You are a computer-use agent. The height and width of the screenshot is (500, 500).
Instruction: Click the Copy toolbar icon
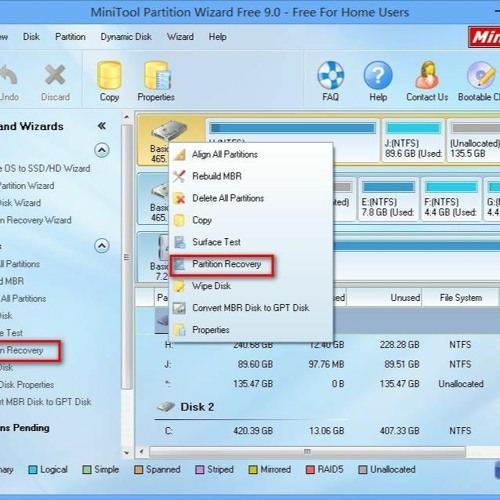point(109,76)
